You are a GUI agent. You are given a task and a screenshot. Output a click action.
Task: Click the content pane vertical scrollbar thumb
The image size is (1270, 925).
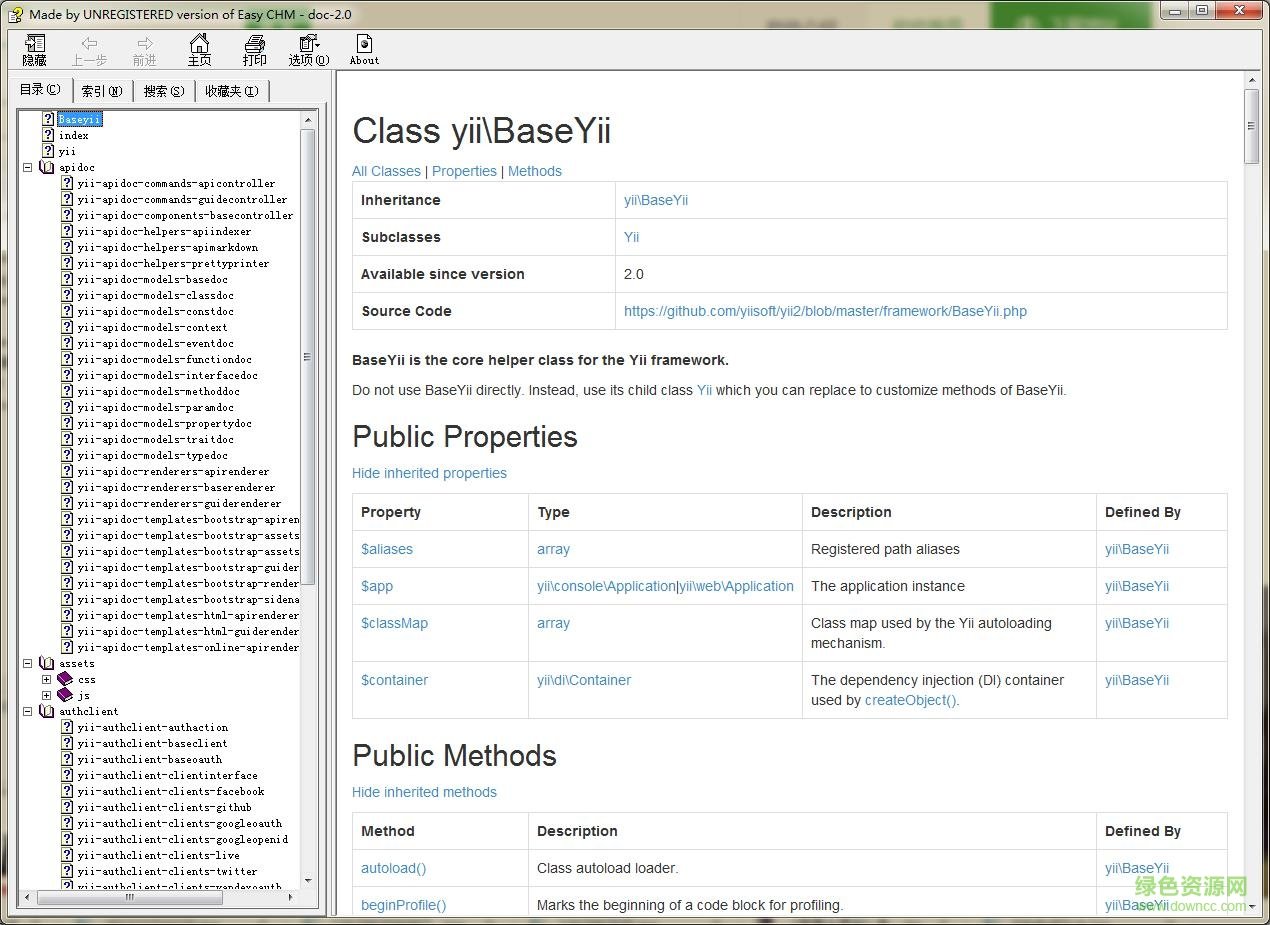point(1251,126)
